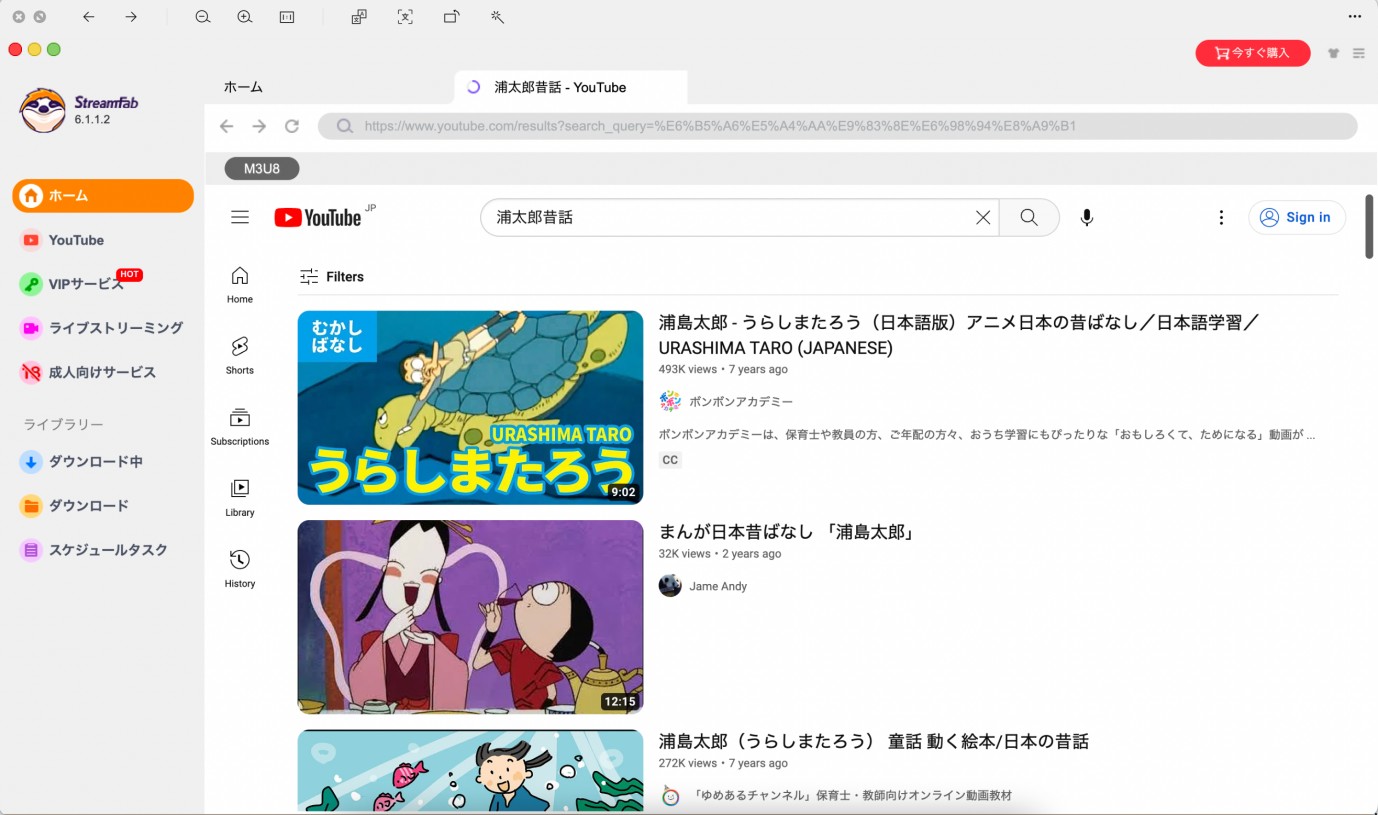The height and width of the screenshot is (815, 1378).
Task: Click the ポンポンアカデミー channel avatar
Action: [x=670, y=402]
